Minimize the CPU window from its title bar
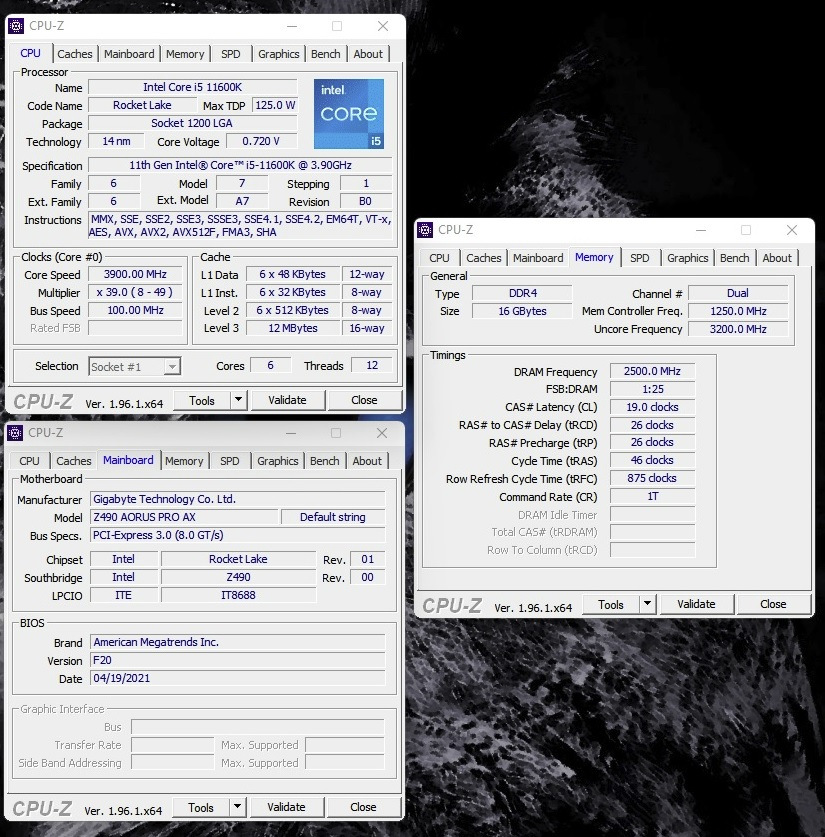Image resolution: width=825 pixels, height=837 pixels. tap(292, 26)
